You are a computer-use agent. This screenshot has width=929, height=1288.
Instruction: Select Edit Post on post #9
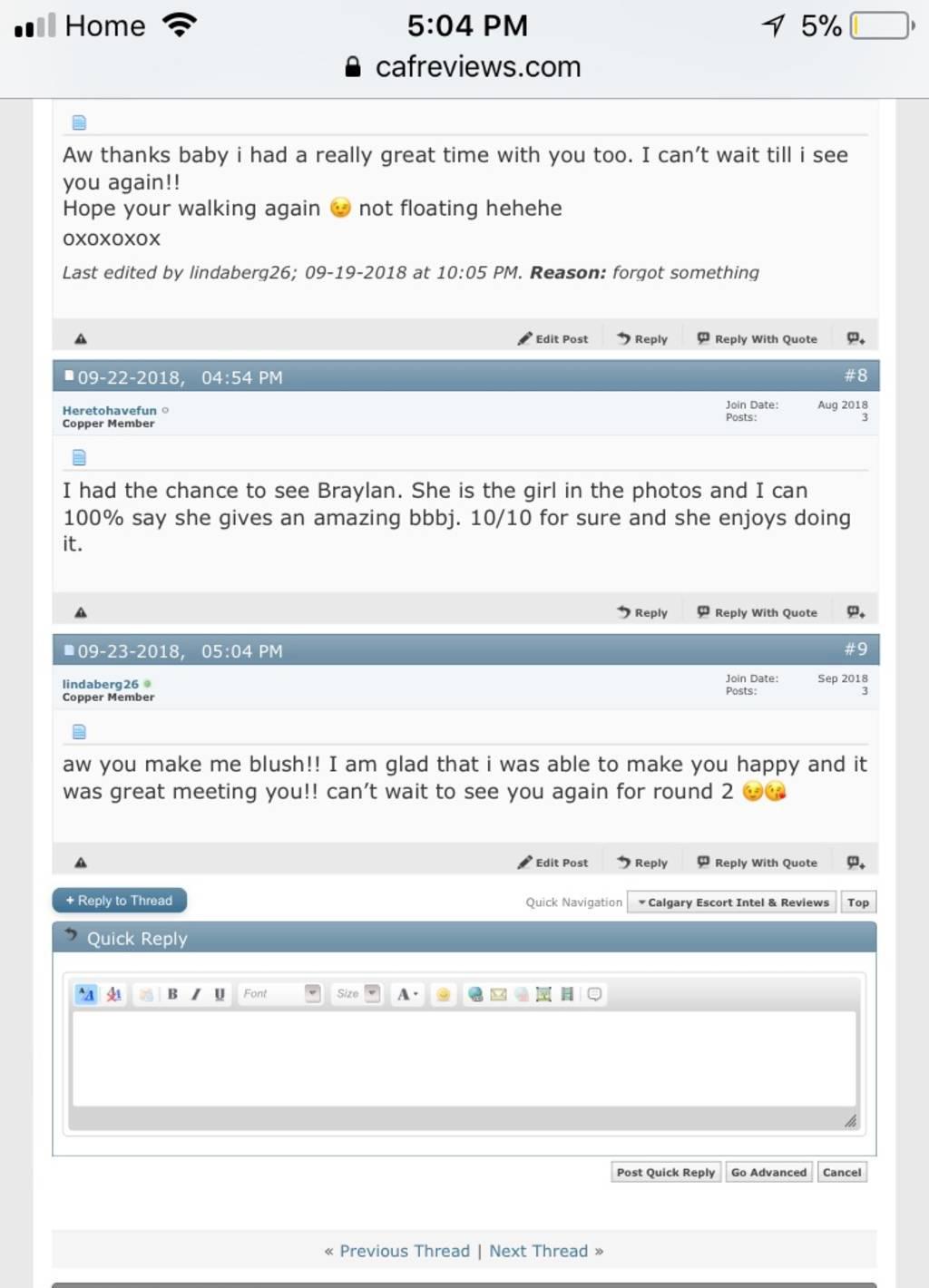(x=553, y=863)
